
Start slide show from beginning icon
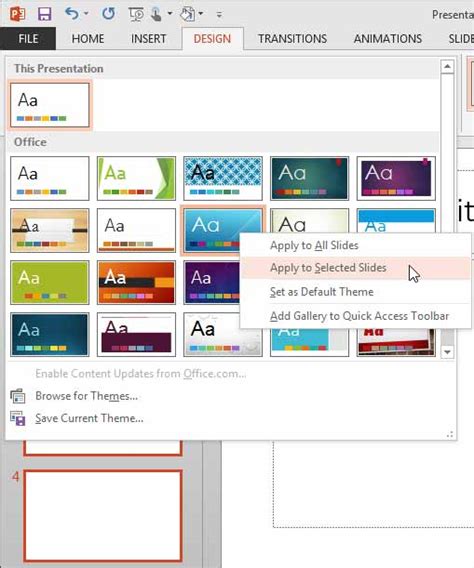(136, 14)
